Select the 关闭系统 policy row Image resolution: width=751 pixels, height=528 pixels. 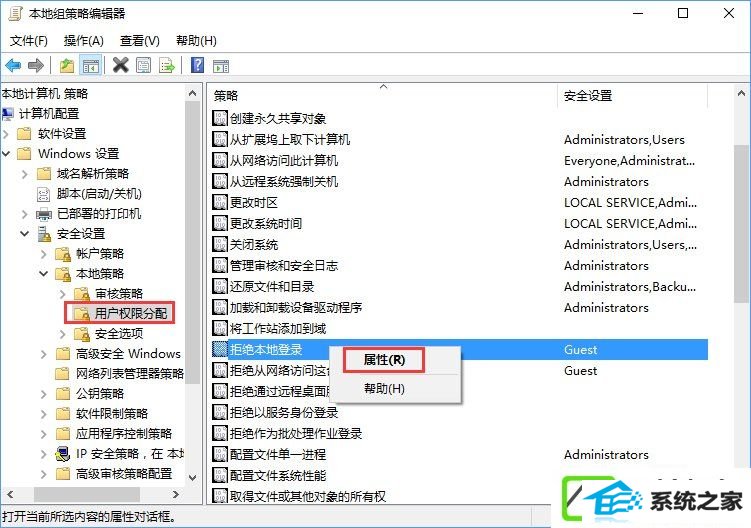[x=460, y=245]
